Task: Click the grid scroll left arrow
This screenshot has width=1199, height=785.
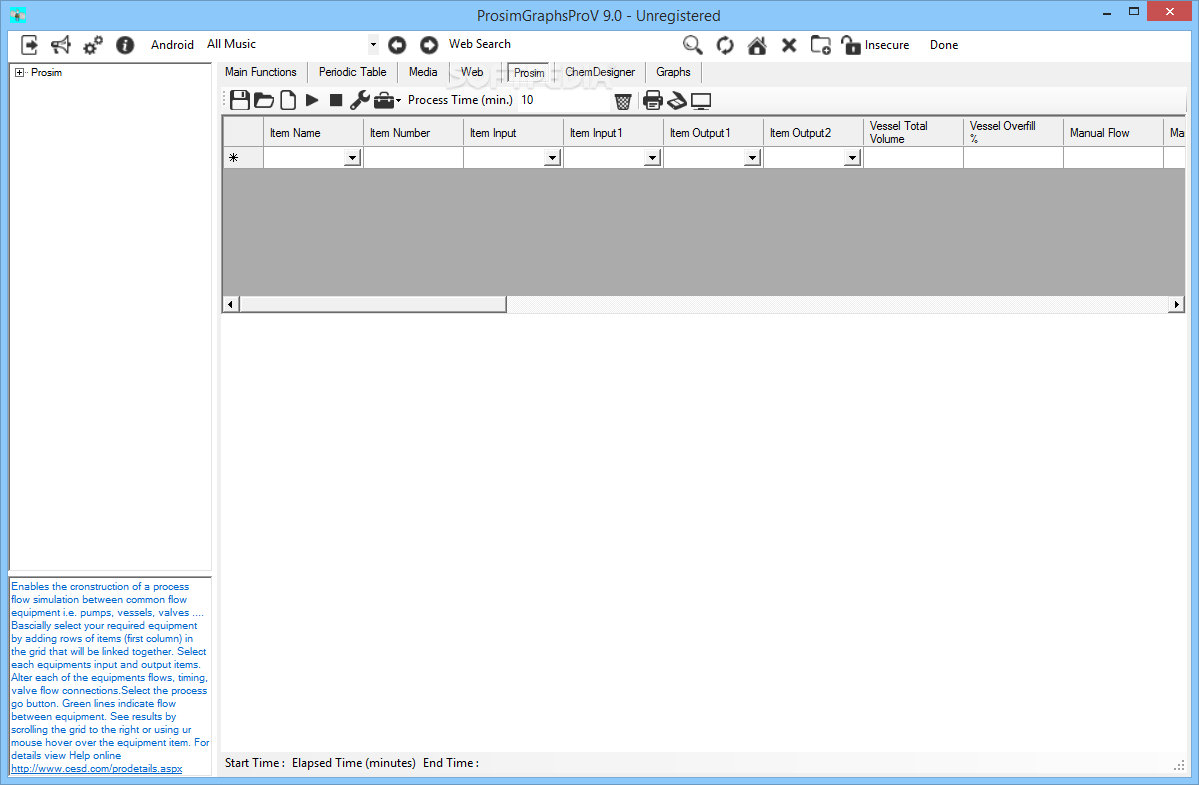Action: (x=230, y=304)
